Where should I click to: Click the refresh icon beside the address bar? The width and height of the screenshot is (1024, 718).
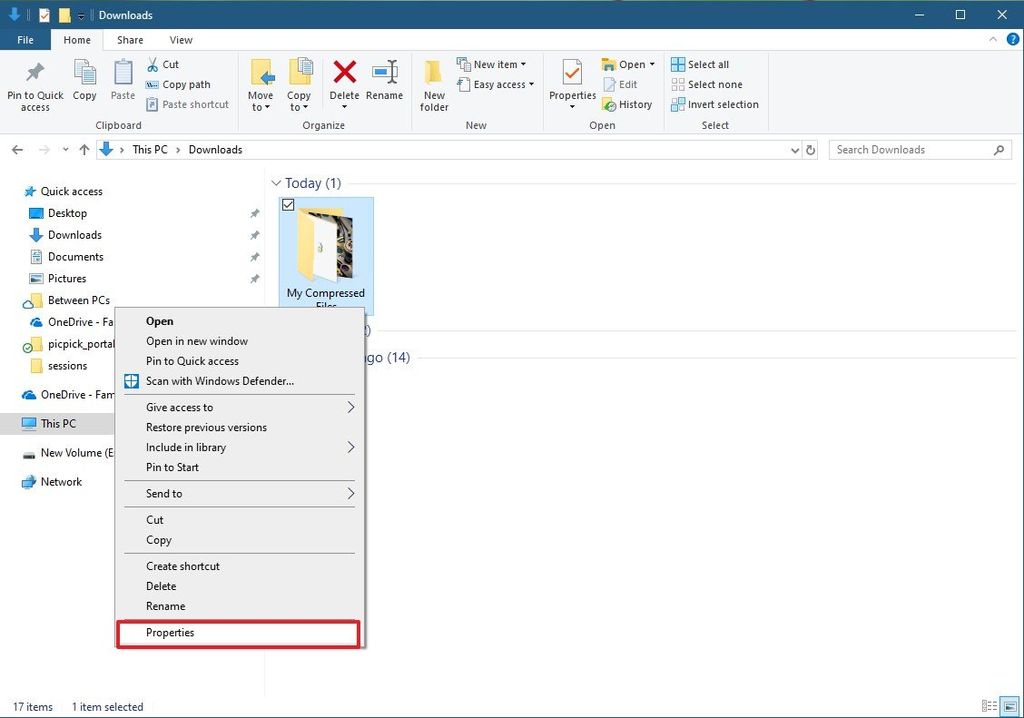click(810, 149)
